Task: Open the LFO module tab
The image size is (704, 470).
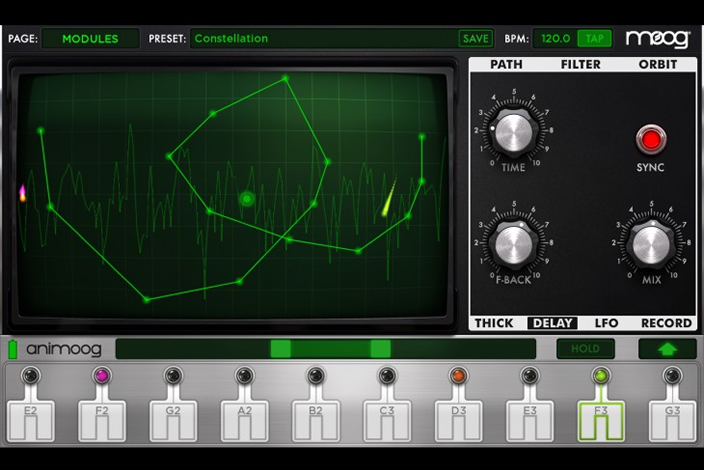Action: 607,323
